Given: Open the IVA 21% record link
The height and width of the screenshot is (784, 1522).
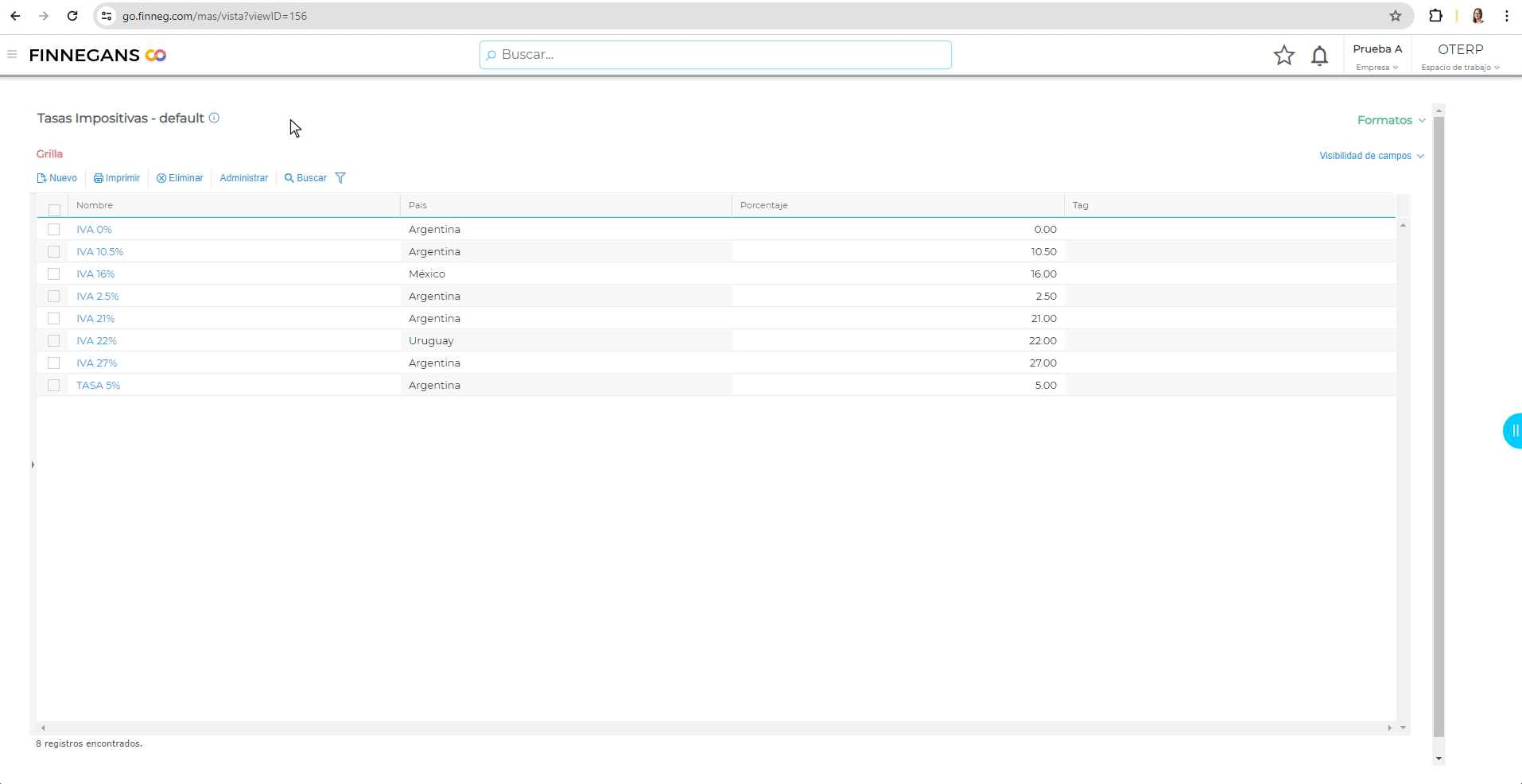Looking at the screenshot, I should click(95, 318).
